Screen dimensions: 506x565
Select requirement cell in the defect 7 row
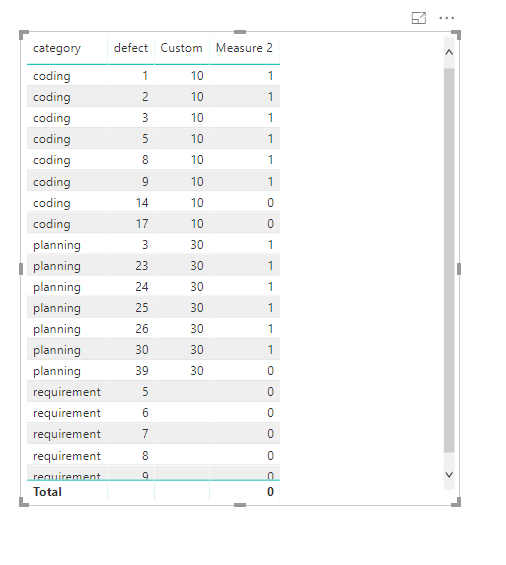(67, 434)
